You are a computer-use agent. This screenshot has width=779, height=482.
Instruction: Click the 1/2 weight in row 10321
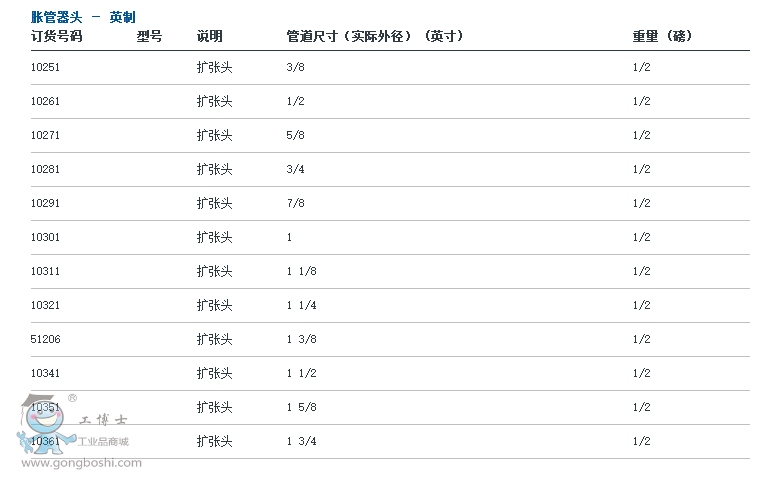point(641,305)
